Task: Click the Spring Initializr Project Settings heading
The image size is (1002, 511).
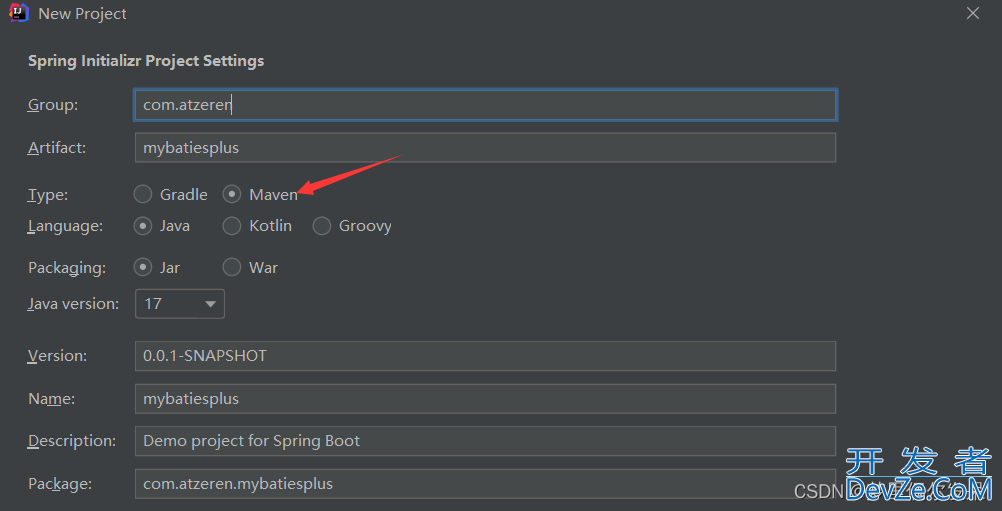Action: tap(146, 61)
